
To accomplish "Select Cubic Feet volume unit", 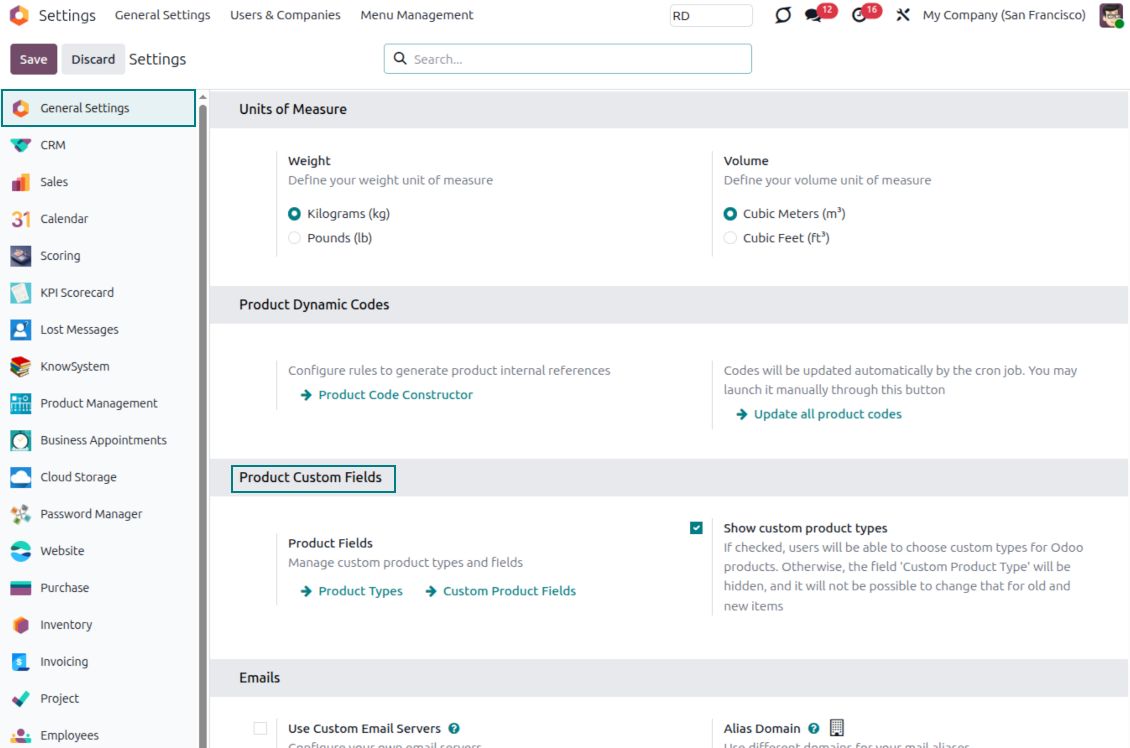I will [x=730, y=238].
